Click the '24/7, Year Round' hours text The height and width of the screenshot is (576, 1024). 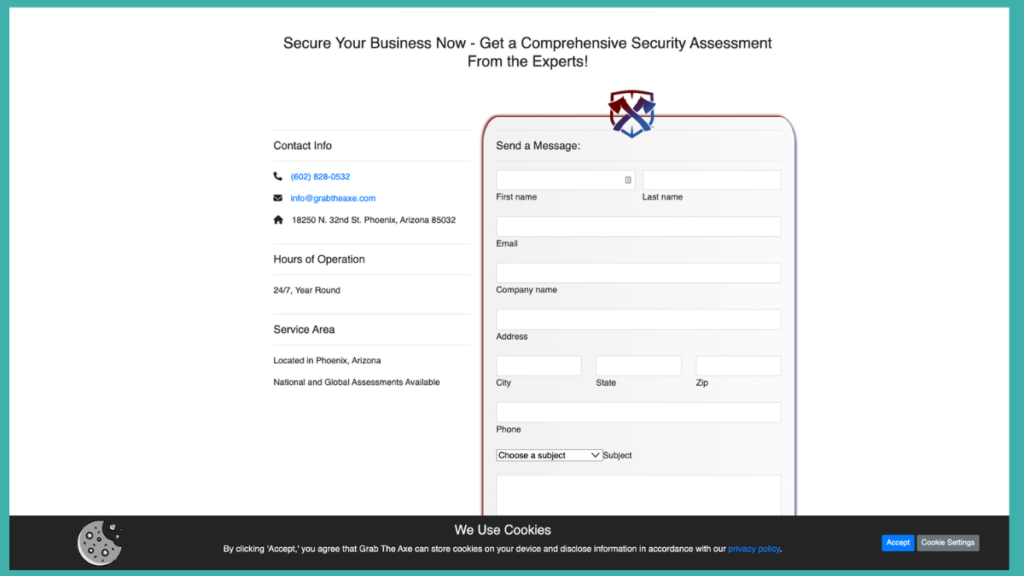(307, 290)
